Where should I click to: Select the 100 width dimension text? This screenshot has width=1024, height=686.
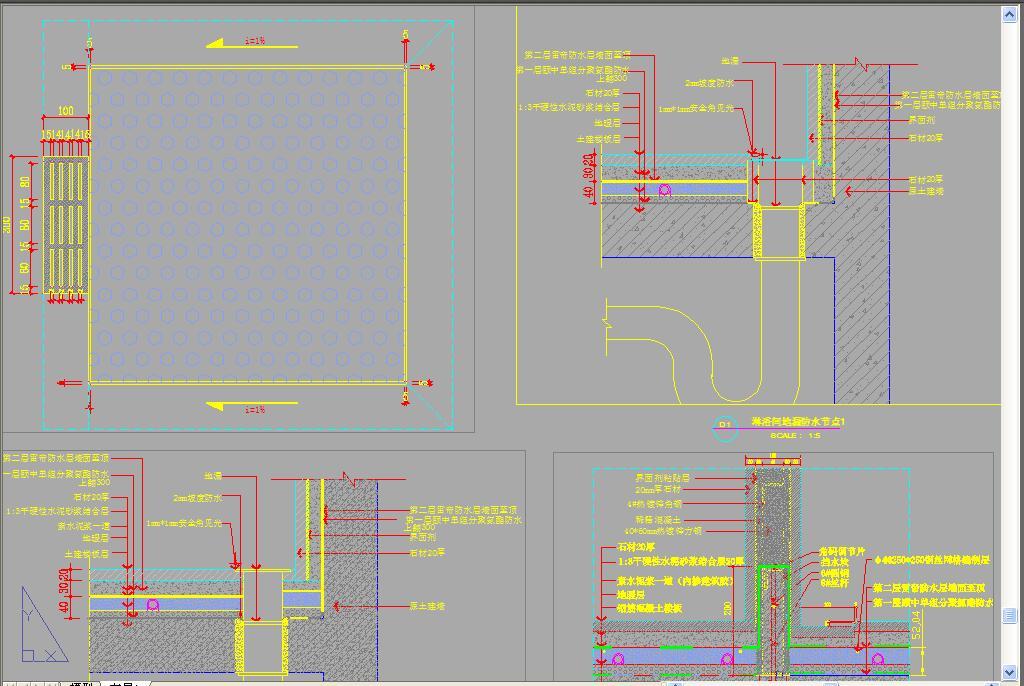click(x=66, y=111)
